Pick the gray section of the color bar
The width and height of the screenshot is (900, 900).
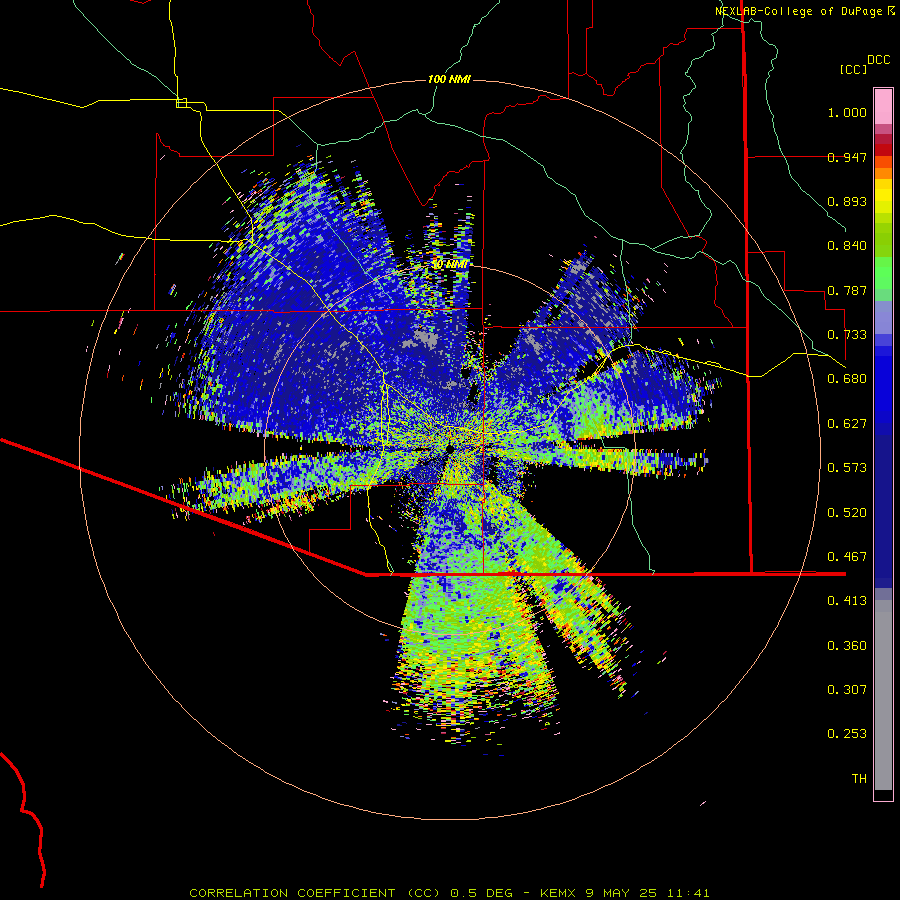(883, 695)
